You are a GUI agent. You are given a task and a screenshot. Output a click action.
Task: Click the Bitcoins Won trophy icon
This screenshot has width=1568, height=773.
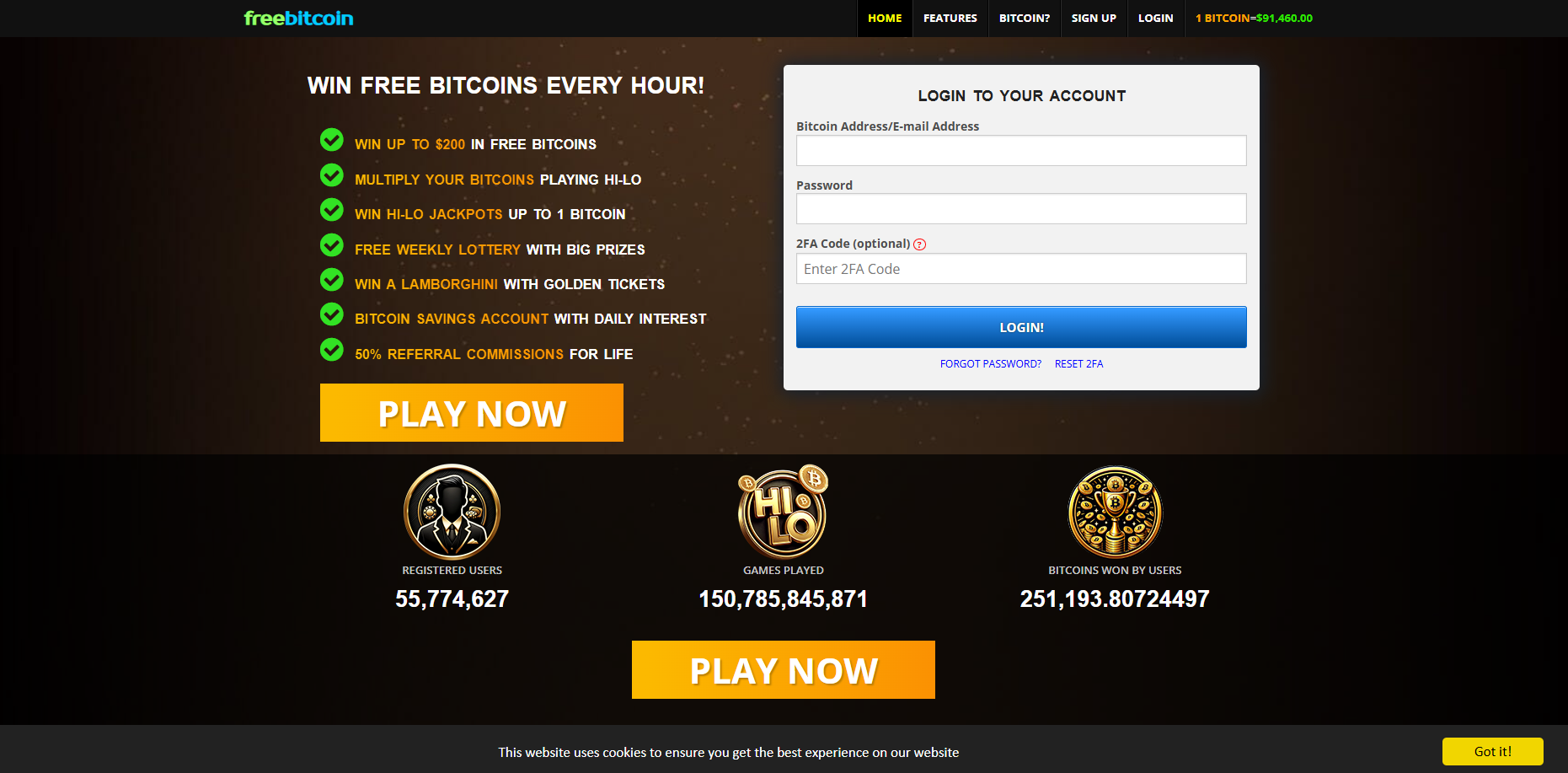pos(1115,512)
